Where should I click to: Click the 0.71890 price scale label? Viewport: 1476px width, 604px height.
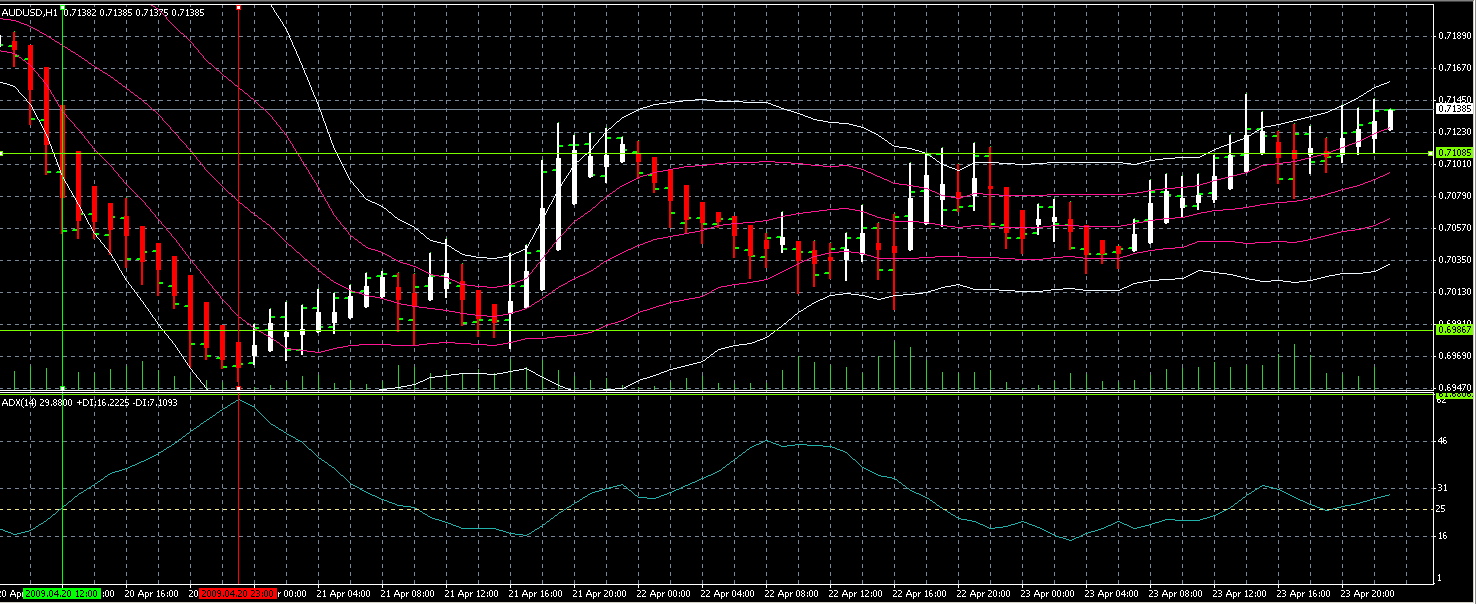tap(1453, 36)
